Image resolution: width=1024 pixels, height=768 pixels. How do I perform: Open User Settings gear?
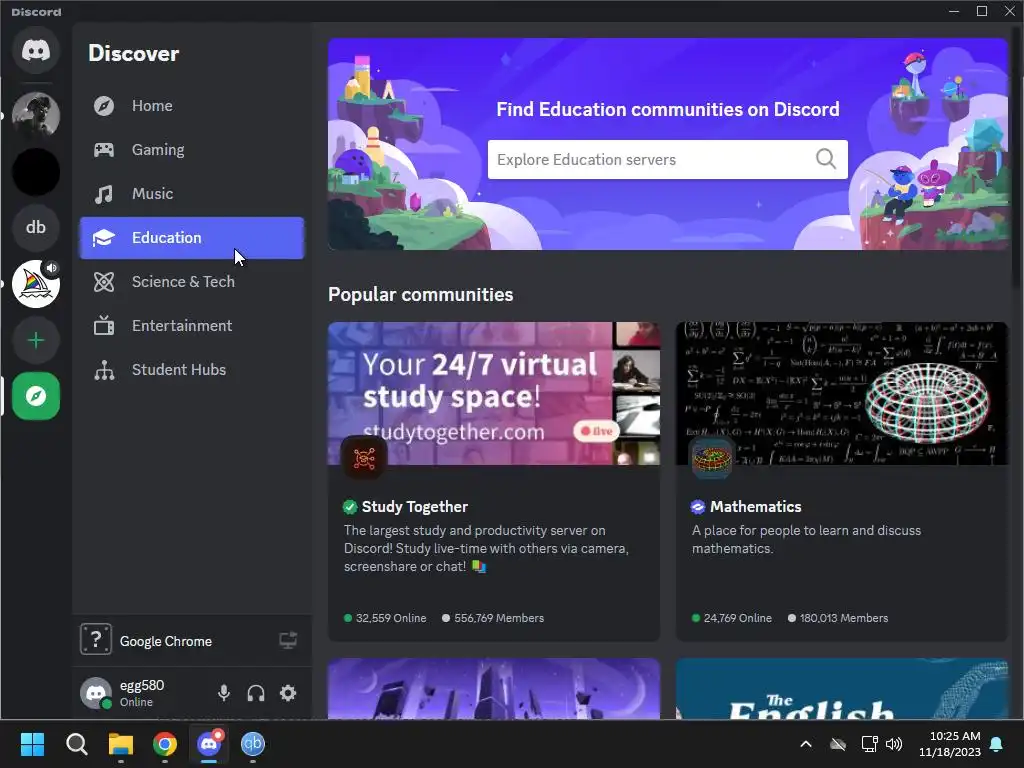pyautogui.click(x=288, y=693)
